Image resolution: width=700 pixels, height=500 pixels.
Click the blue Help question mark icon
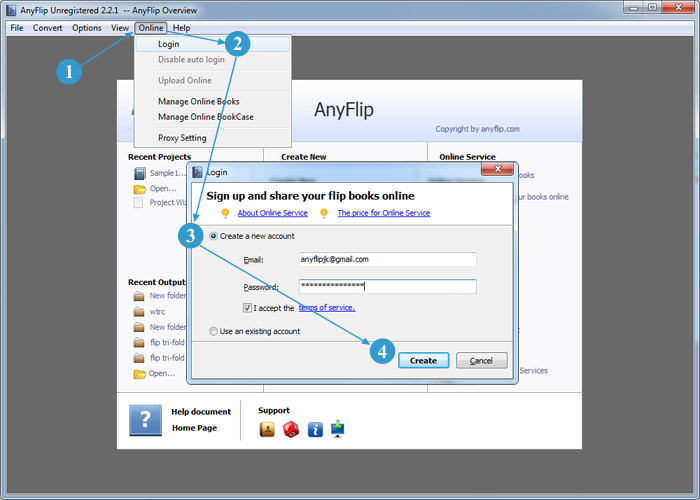[145, 421]
